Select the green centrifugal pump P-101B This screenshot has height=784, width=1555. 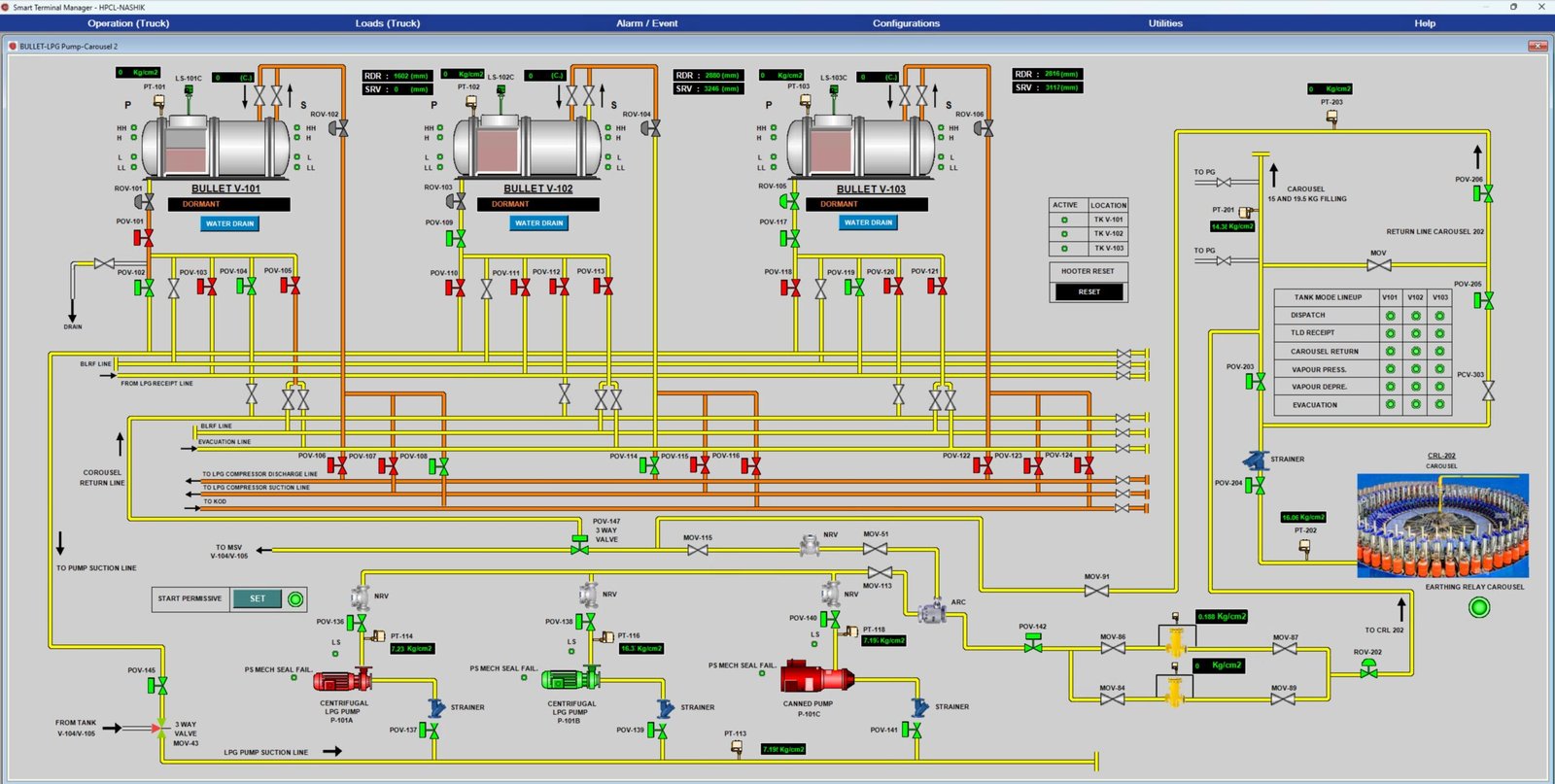tap(570, 679)
